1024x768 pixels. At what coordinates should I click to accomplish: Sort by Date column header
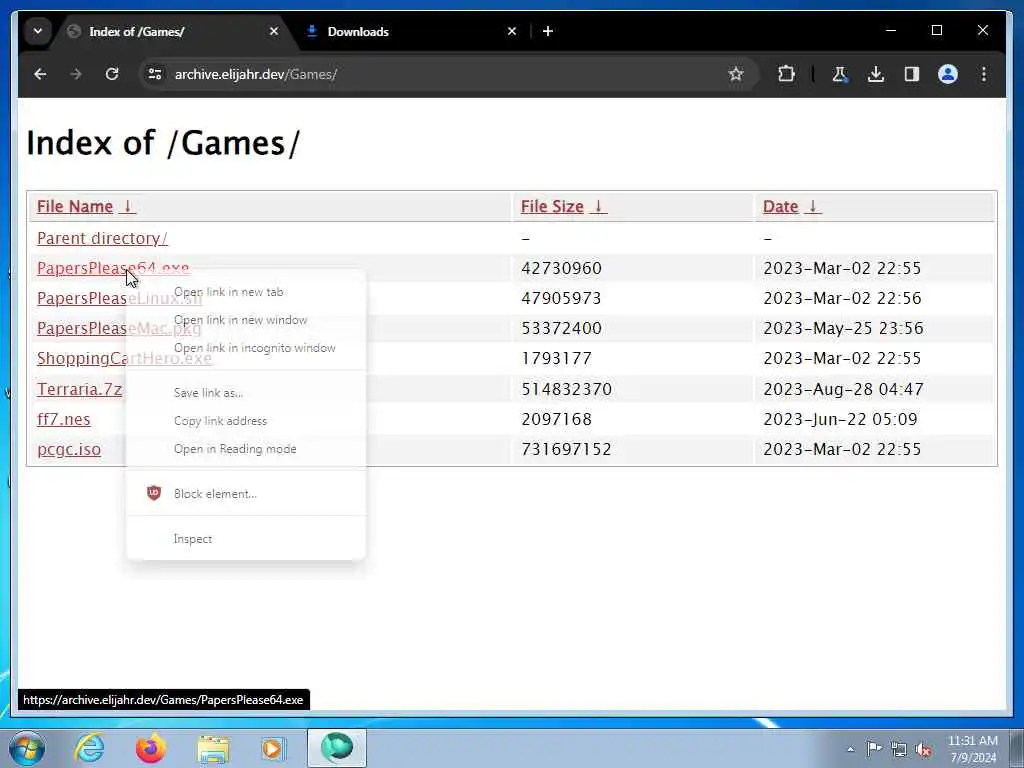coord(792,206)
